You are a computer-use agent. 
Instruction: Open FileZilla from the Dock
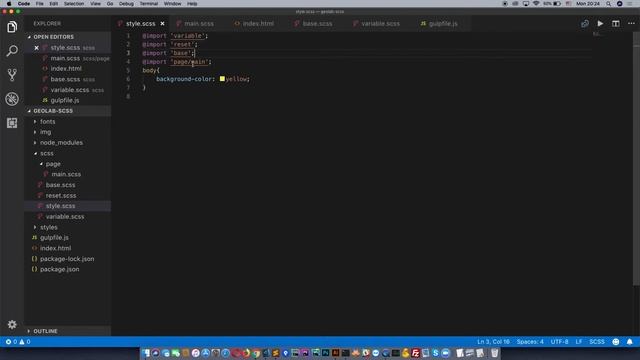click(416, 353)
